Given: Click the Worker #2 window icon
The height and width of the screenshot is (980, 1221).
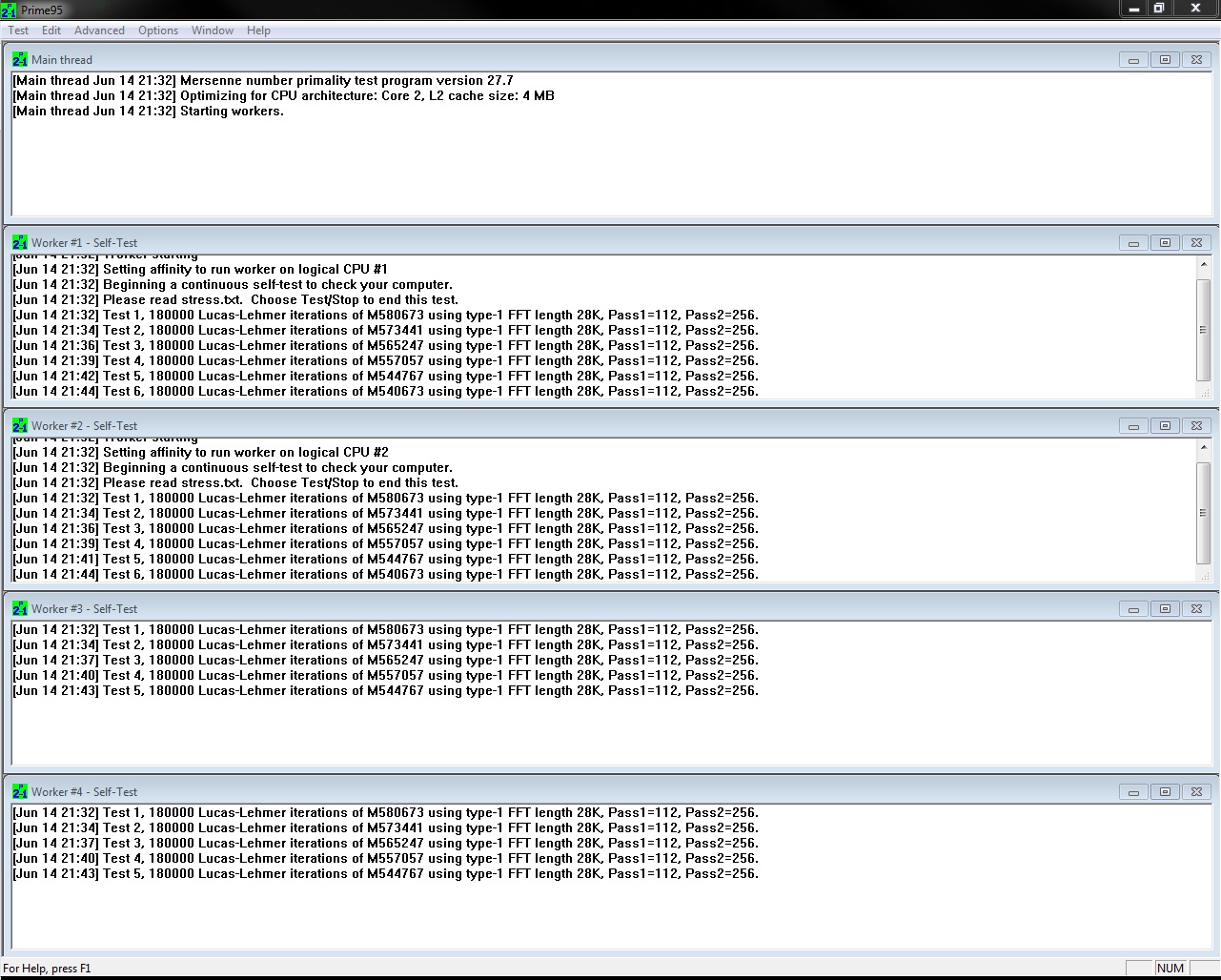Looking at the screenshot, I should (20, 425).
